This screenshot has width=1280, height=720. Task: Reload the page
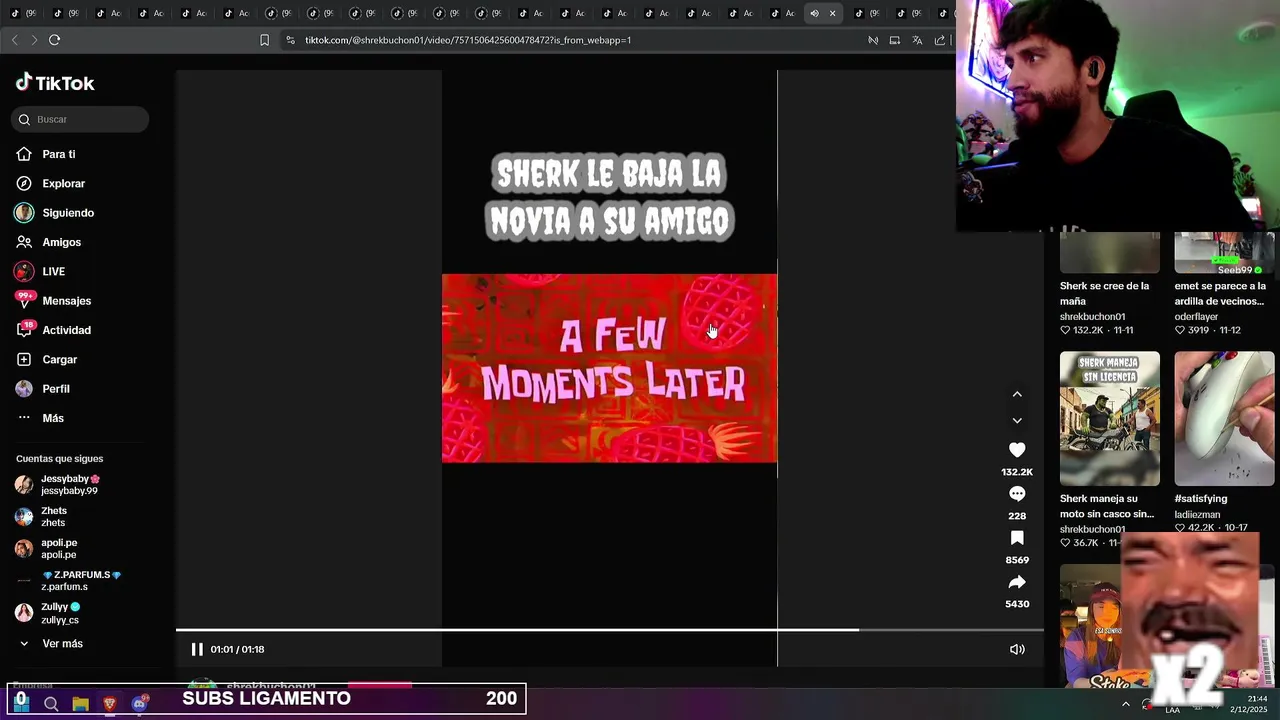54,40
